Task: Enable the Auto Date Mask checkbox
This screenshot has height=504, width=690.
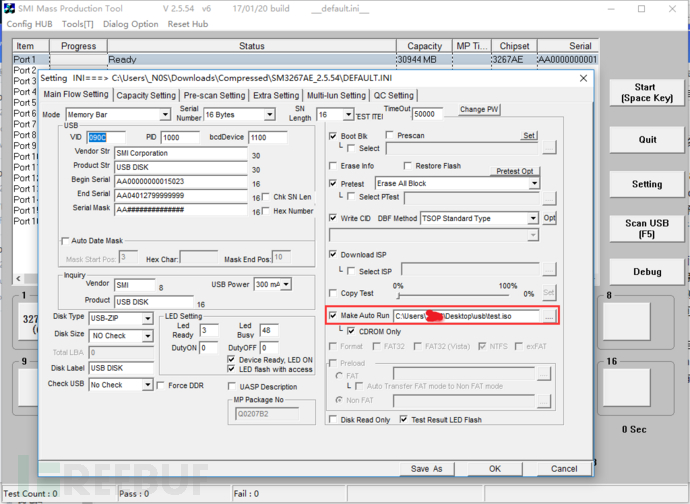Action: click(65, 241)
